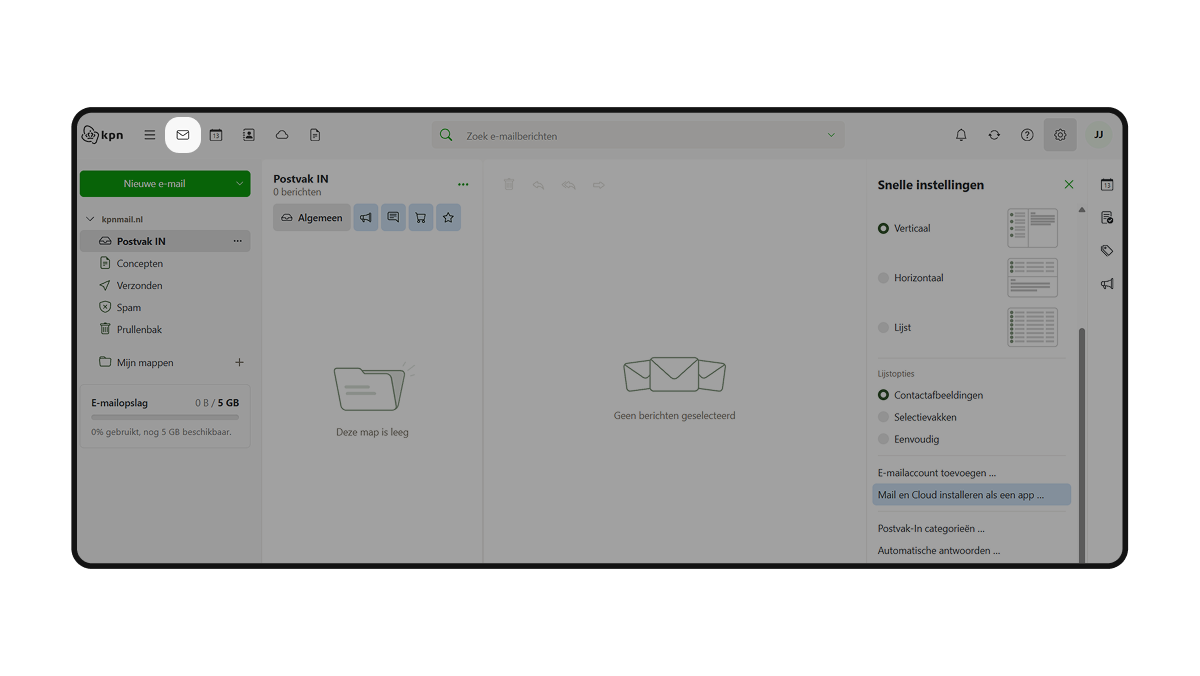Screen dimensions: 1200x676
Task: Open the Calendar app in top bar
Action: [216, 135]
